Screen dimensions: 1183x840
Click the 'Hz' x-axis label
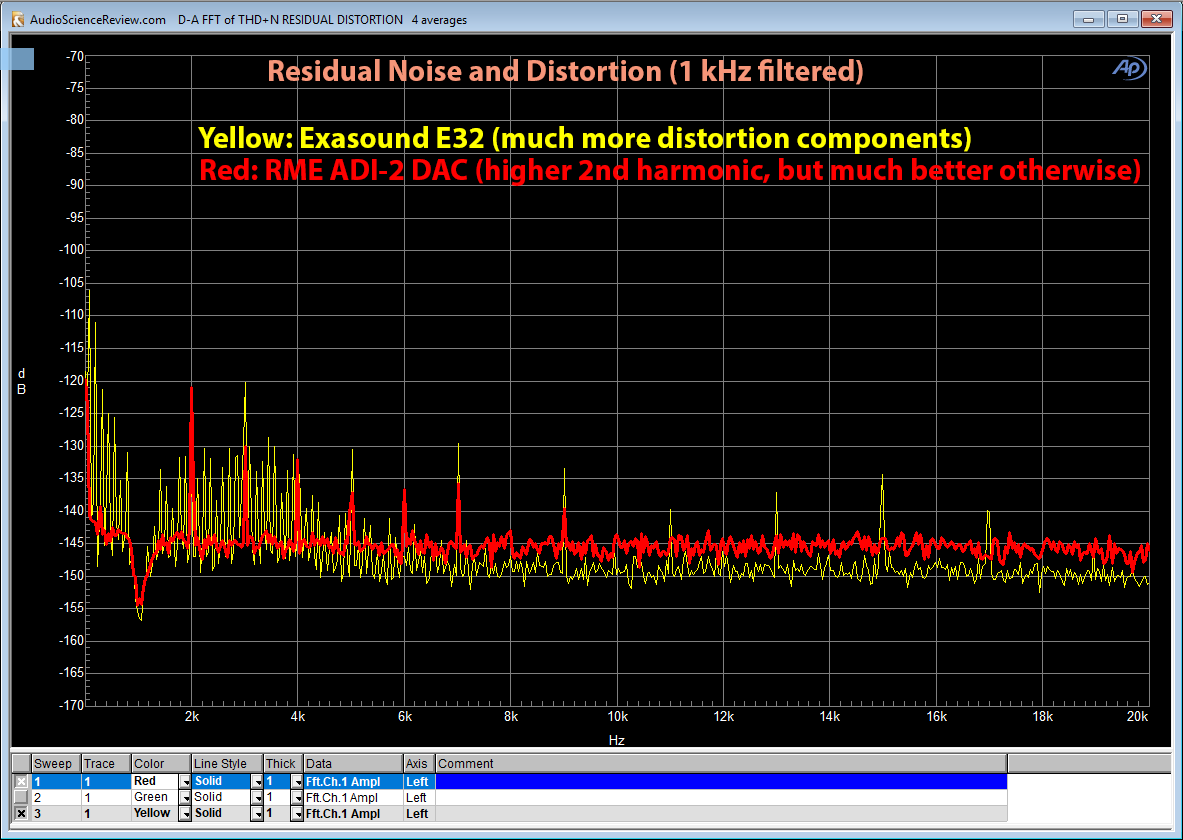coord(616,740)
